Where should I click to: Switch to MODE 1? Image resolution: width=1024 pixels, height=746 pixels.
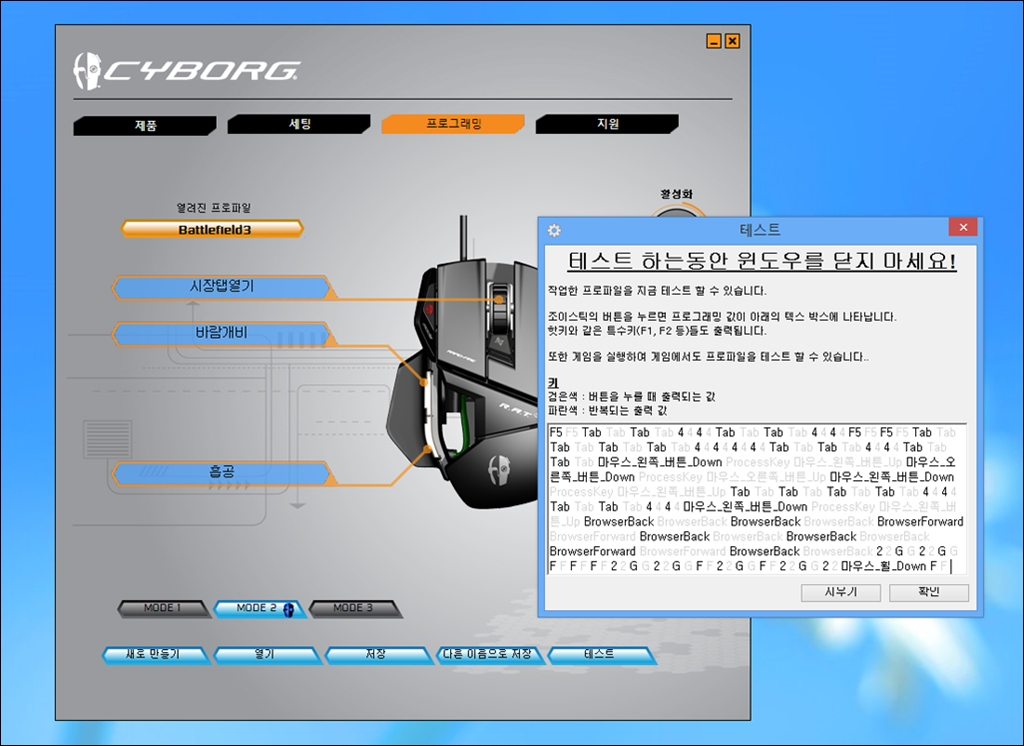point(163,608)
